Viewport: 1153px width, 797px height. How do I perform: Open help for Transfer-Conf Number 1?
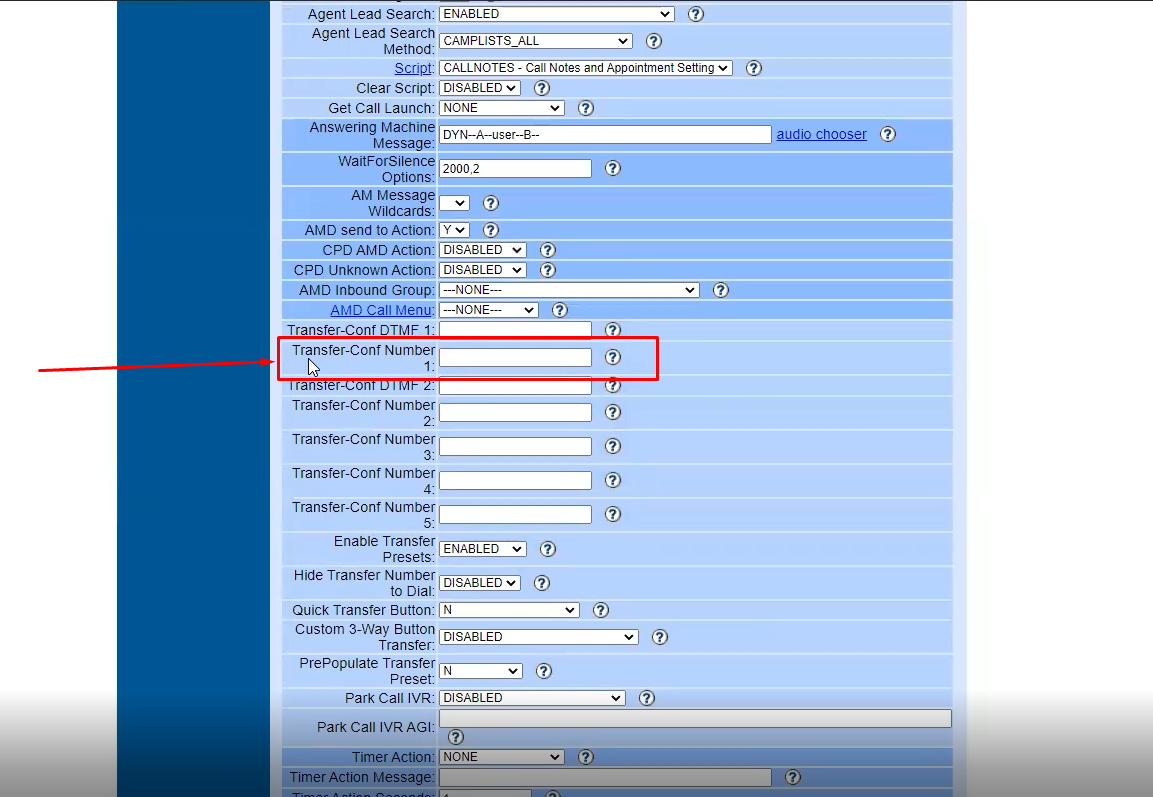pos(613,357)
